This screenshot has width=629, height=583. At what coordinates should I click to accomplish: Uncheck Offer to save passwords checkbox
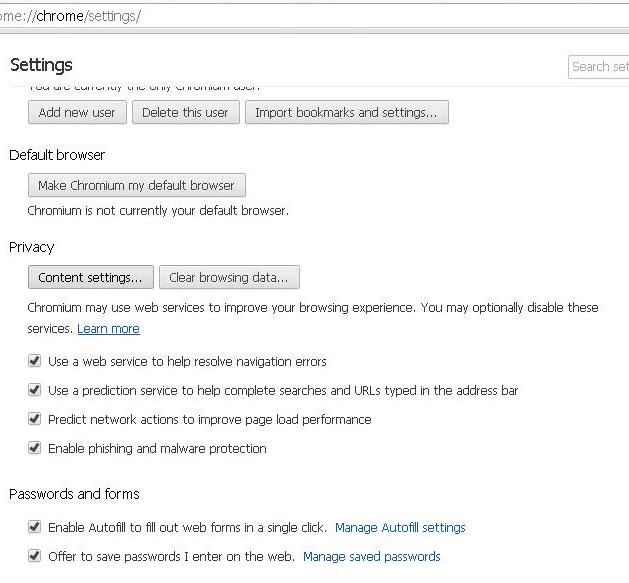point(35,556)
